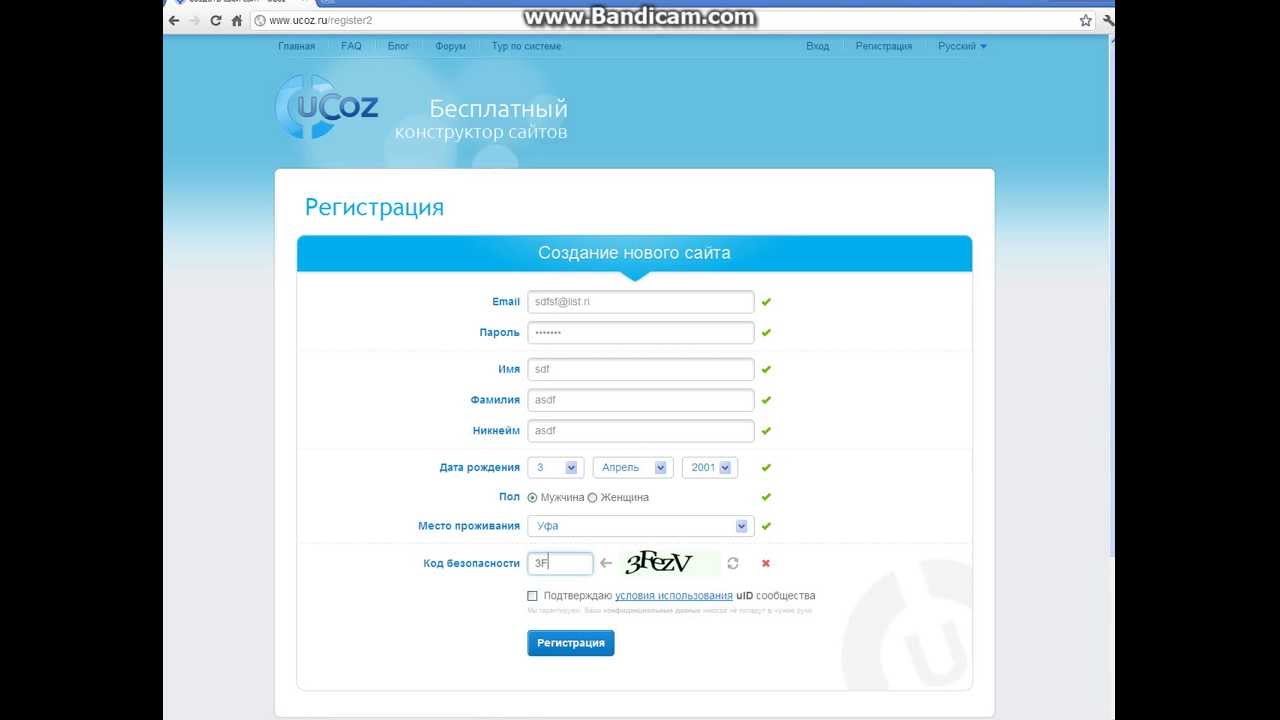
Task: Click green checkmark next to Фамилия
Action: pyautogui.click(x=766, y=400)
